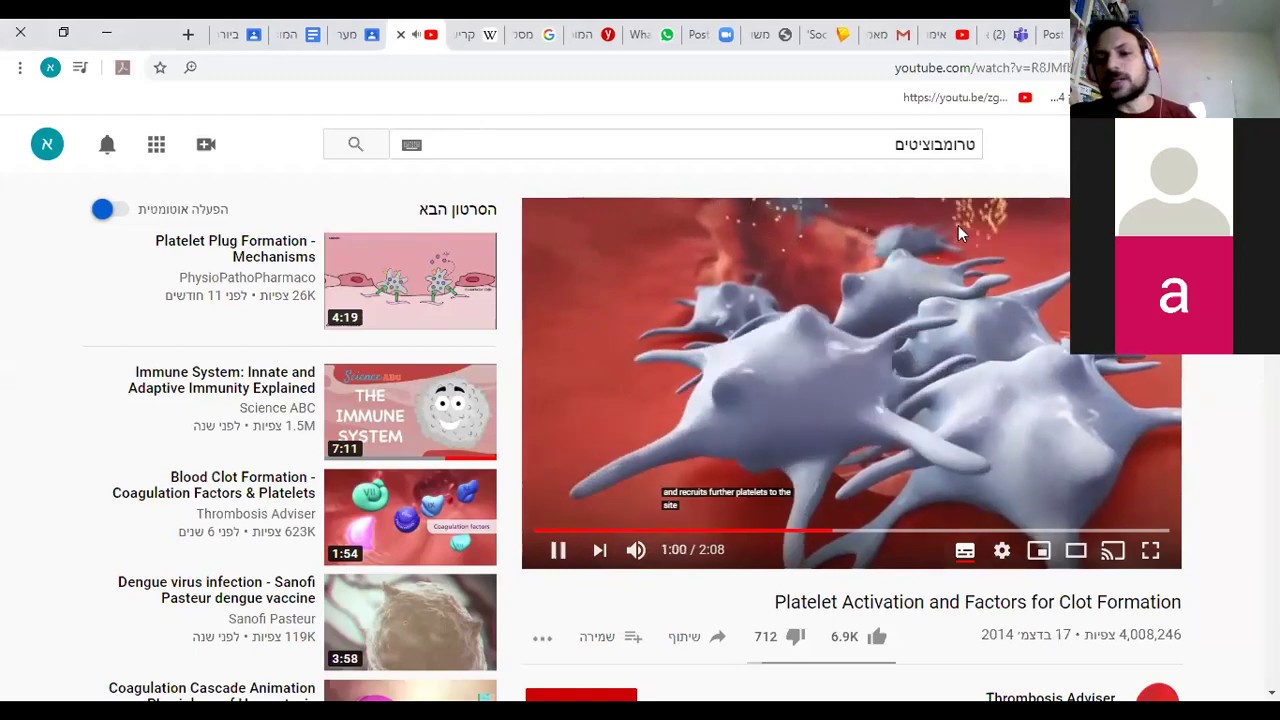Screen dimensions: 1280x720
Task: Switch to miniplayer mode
Action: click(1039, 551)
